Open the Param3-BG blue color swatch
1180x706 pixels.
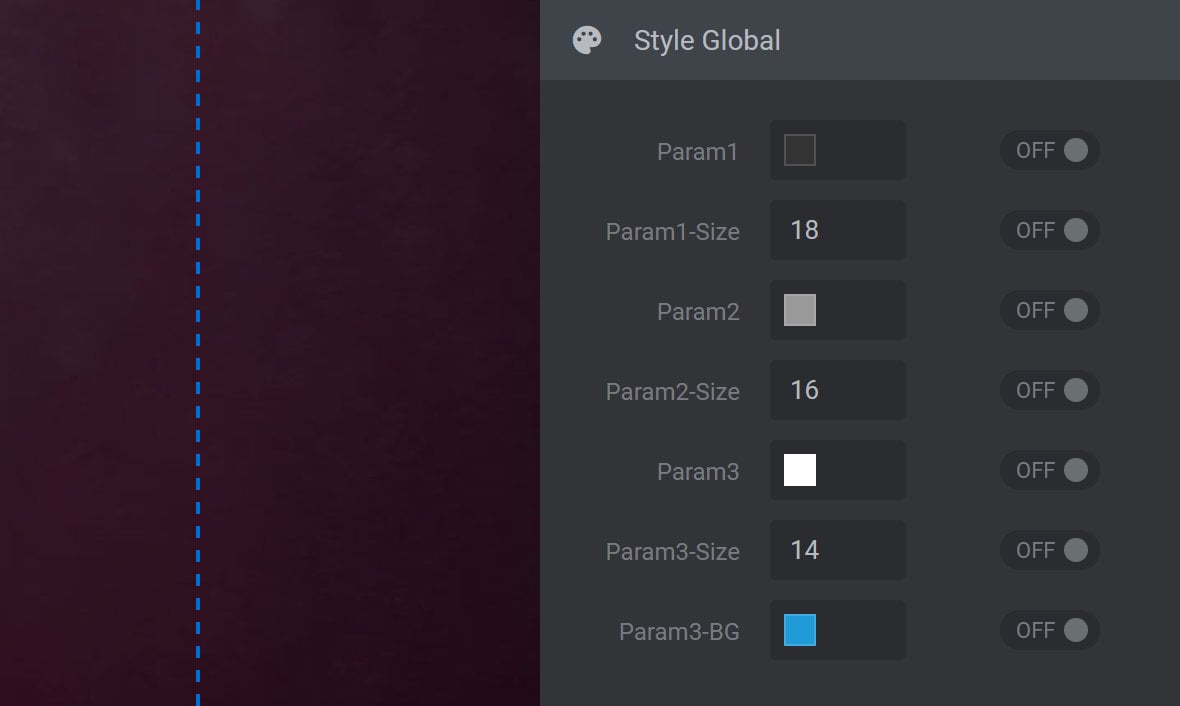pos(800,630)
